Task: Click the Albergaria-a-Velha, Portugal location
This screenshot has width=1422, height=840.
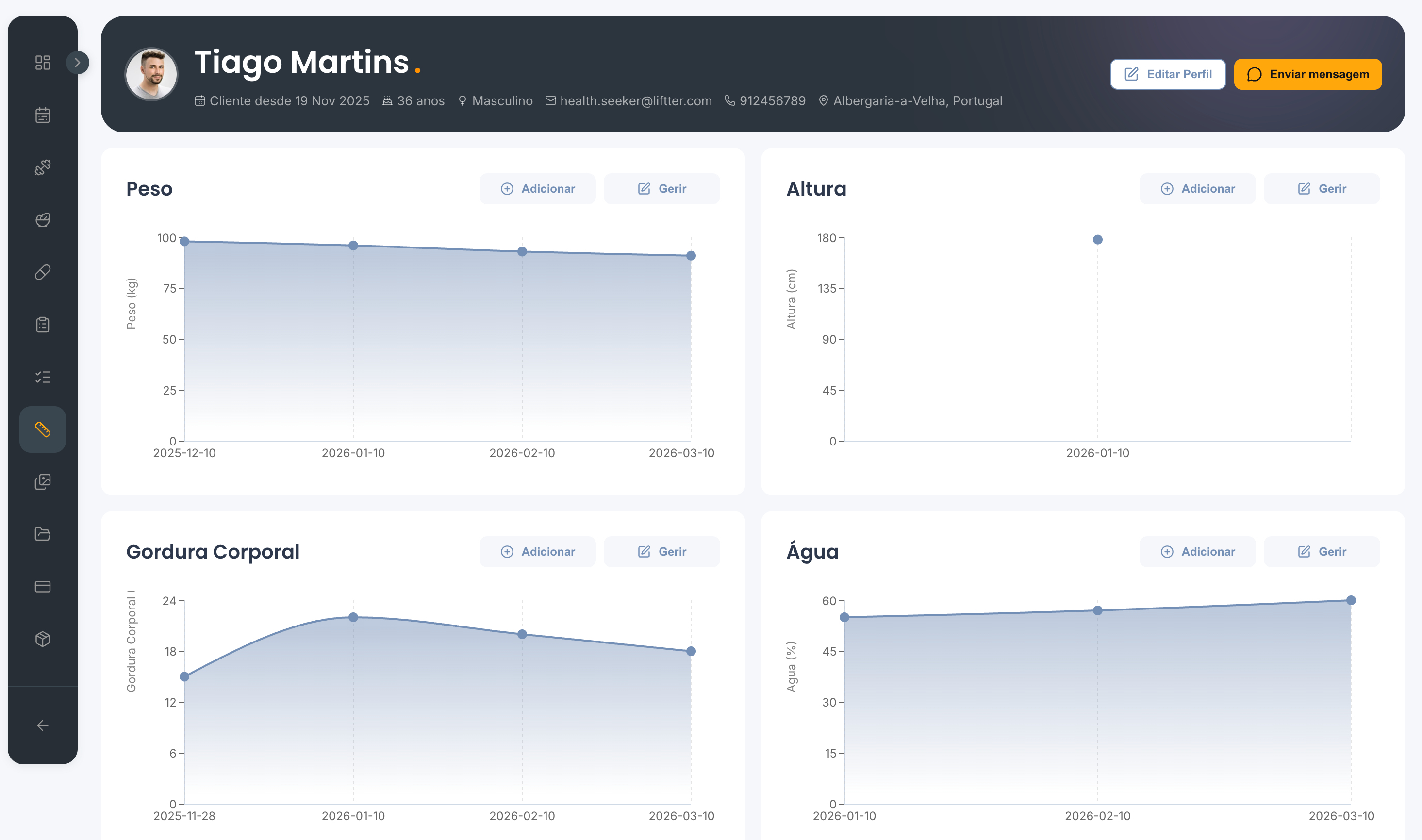Action: point(918,101)
